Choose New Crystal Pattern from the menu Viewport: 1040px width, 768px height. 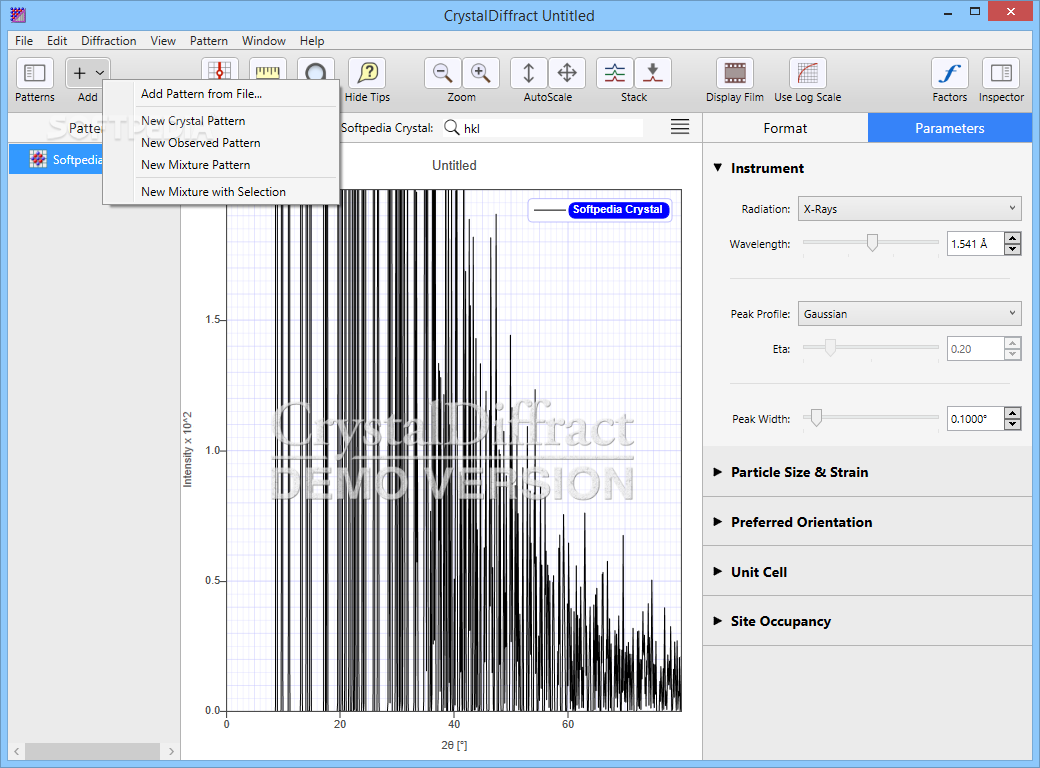[193, 121]
